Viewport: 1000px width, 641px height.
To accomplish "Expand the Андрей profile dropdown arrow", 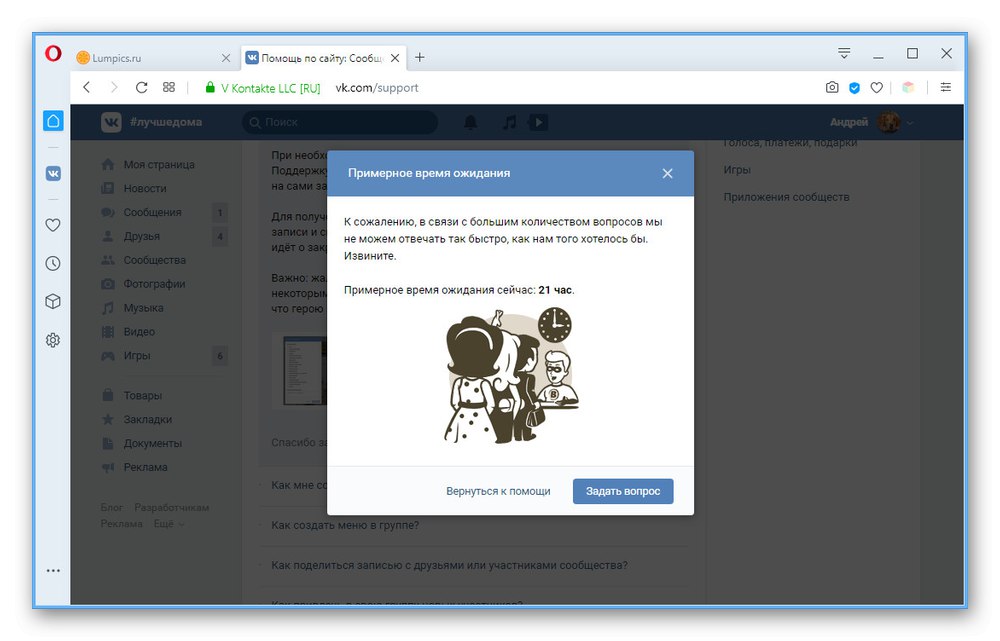I will pos(910,122).
